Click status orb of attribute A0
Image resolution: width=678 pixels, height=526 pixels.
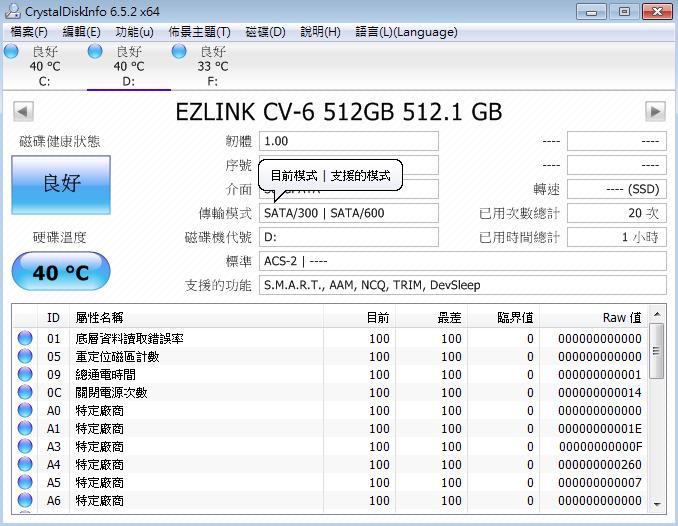click(x=25, y=411)
